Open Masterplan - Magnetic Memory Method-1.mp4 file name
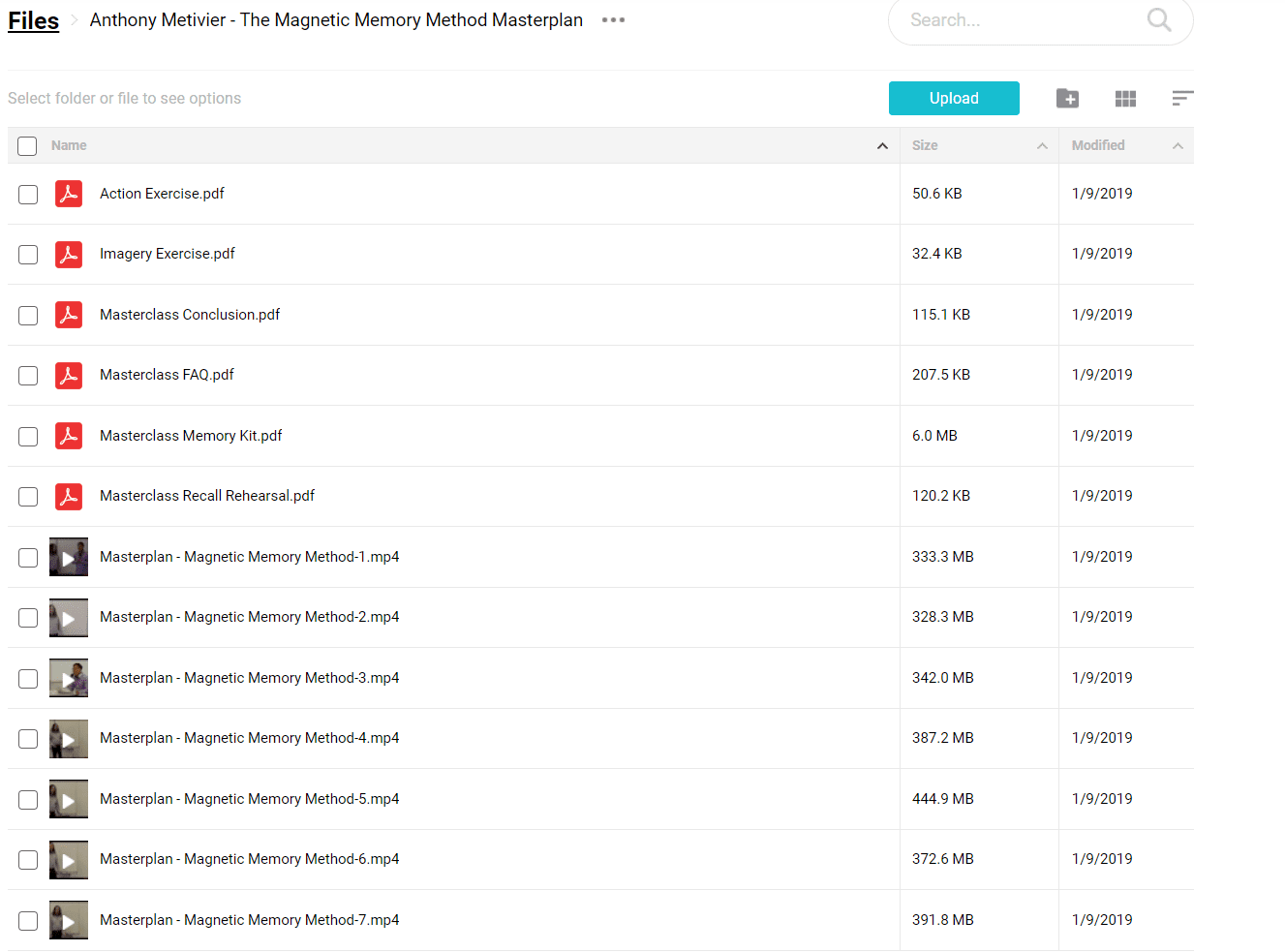The width and height of the screenshot is (1285, 952). point(250,557)
